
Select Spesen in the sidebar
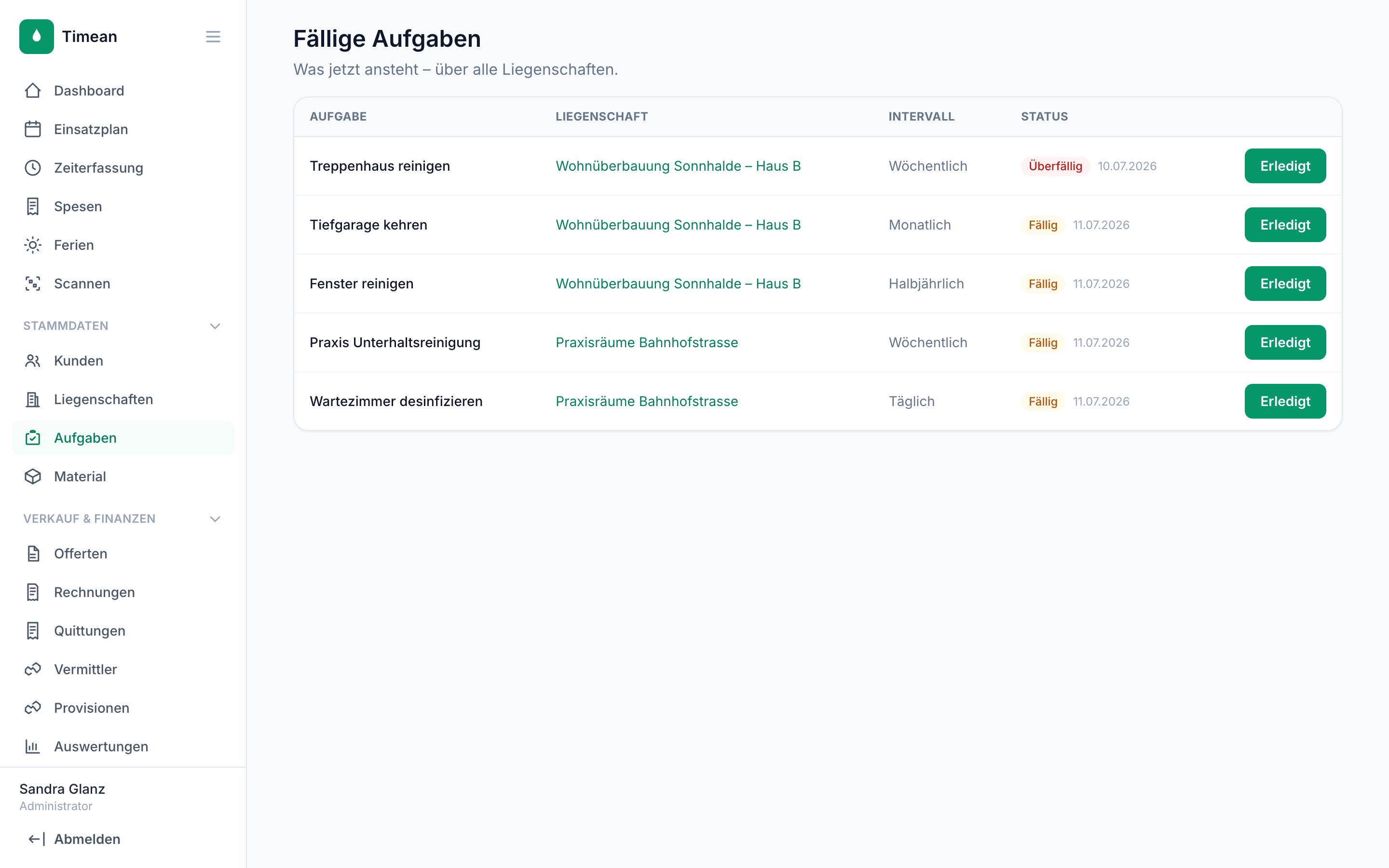tap(123, 206)
